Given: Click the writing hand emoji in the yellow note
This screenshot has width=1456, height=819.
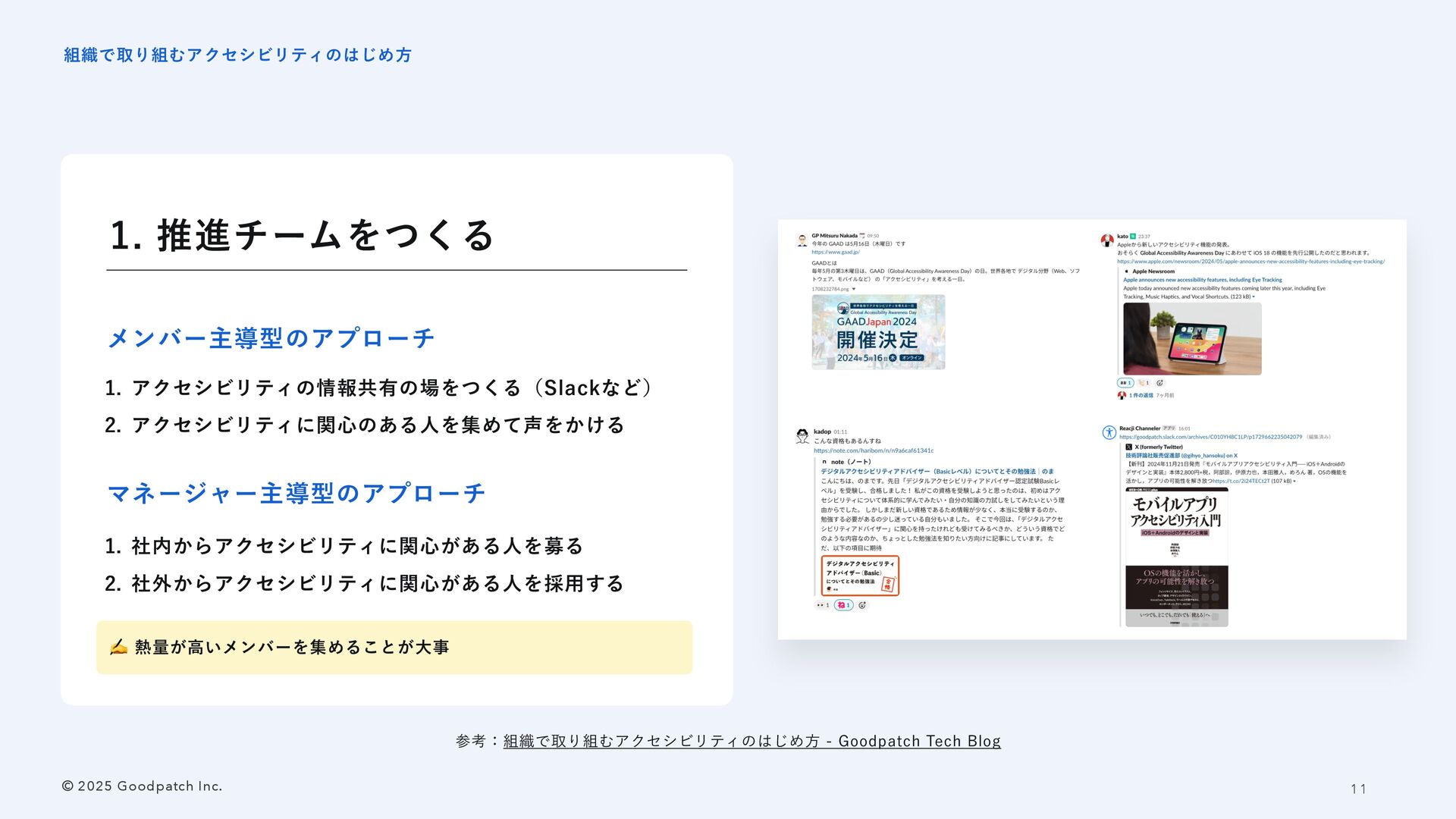Looking at the screenshot, I should click(x=118, y=647).
